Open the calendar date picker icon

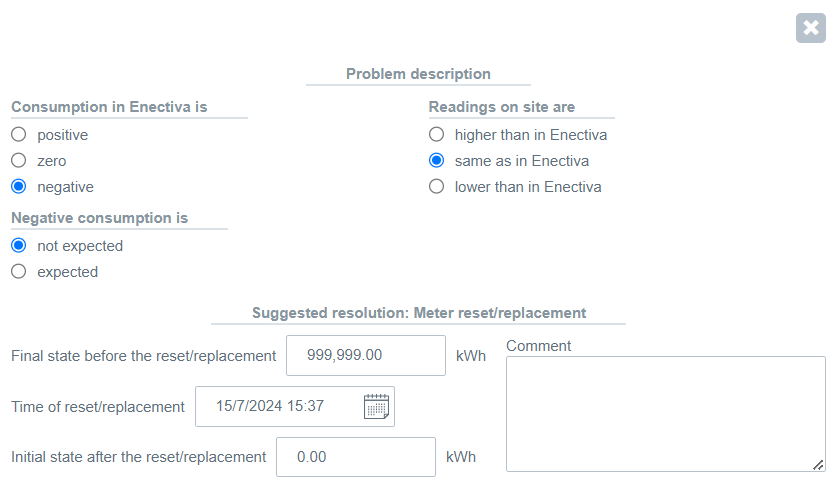376,406
